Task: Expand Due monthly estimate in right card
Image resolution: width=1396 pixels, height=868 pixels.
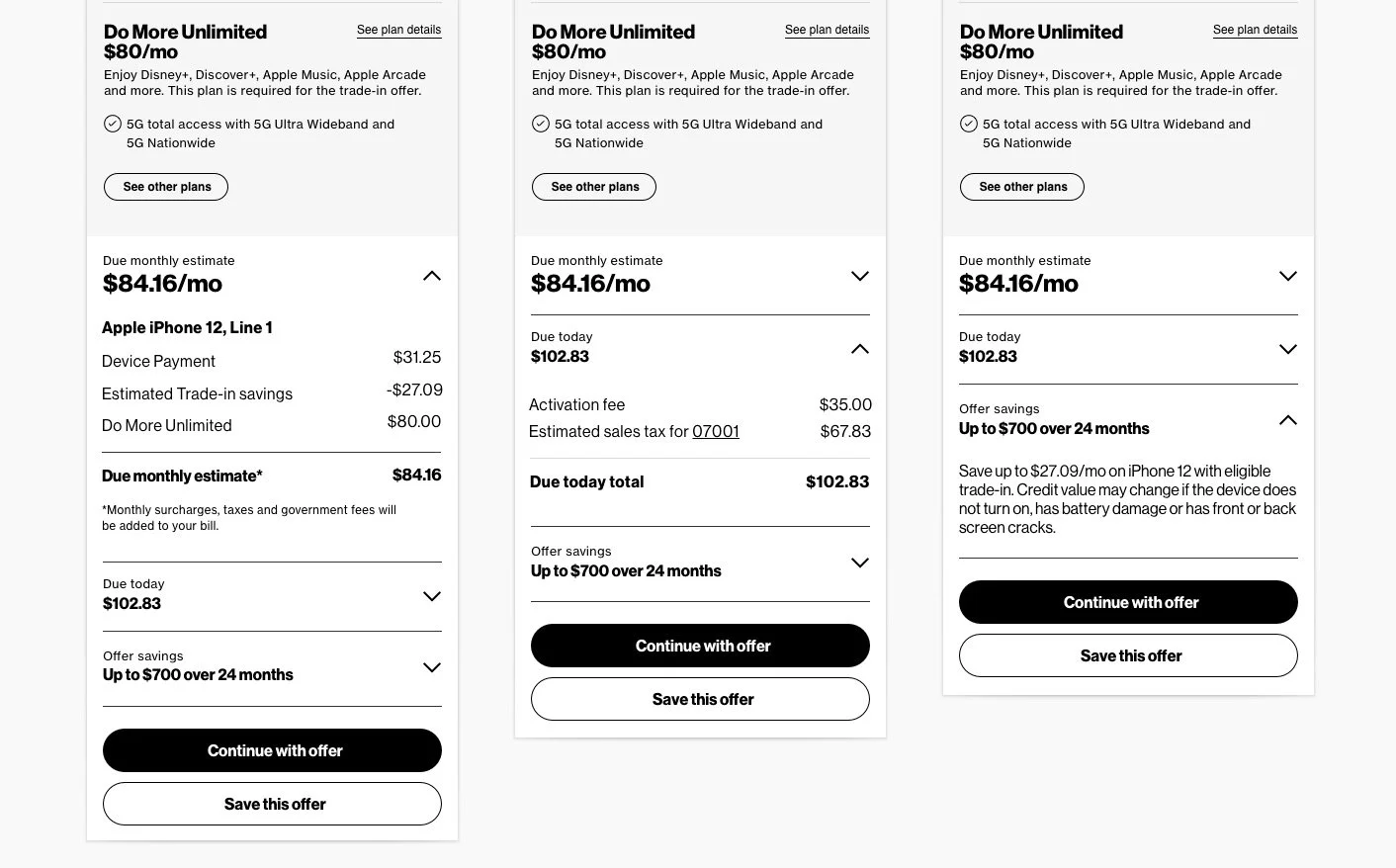Action: click(1288, 276)
